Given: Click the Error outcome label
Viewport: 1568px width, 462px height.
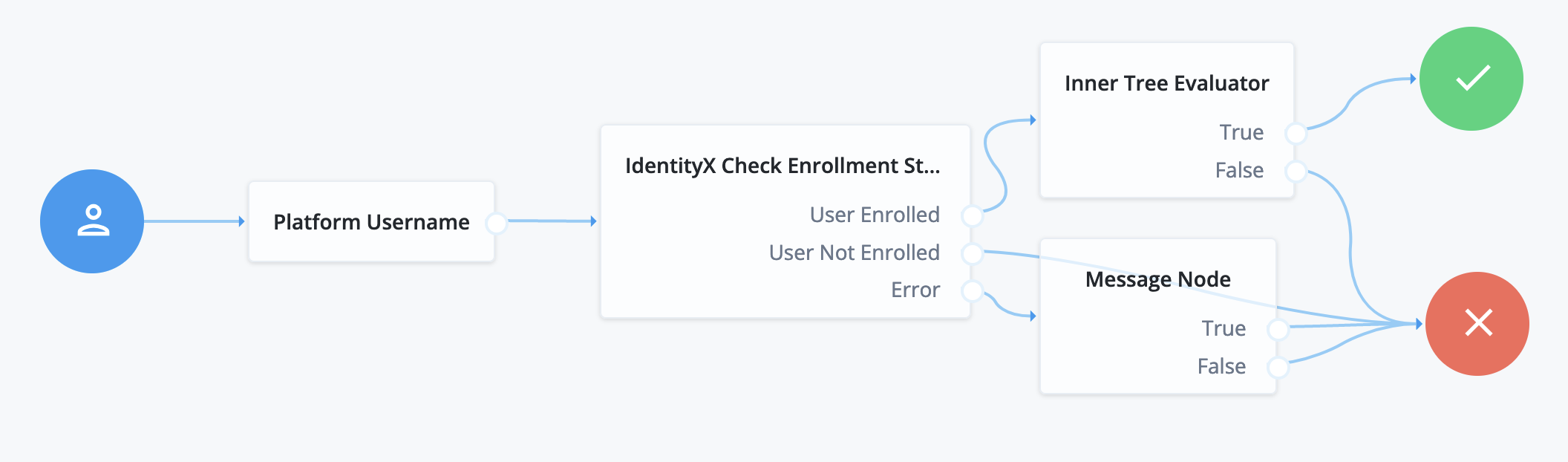Looking at the screenshot, I should coord(915,290).
